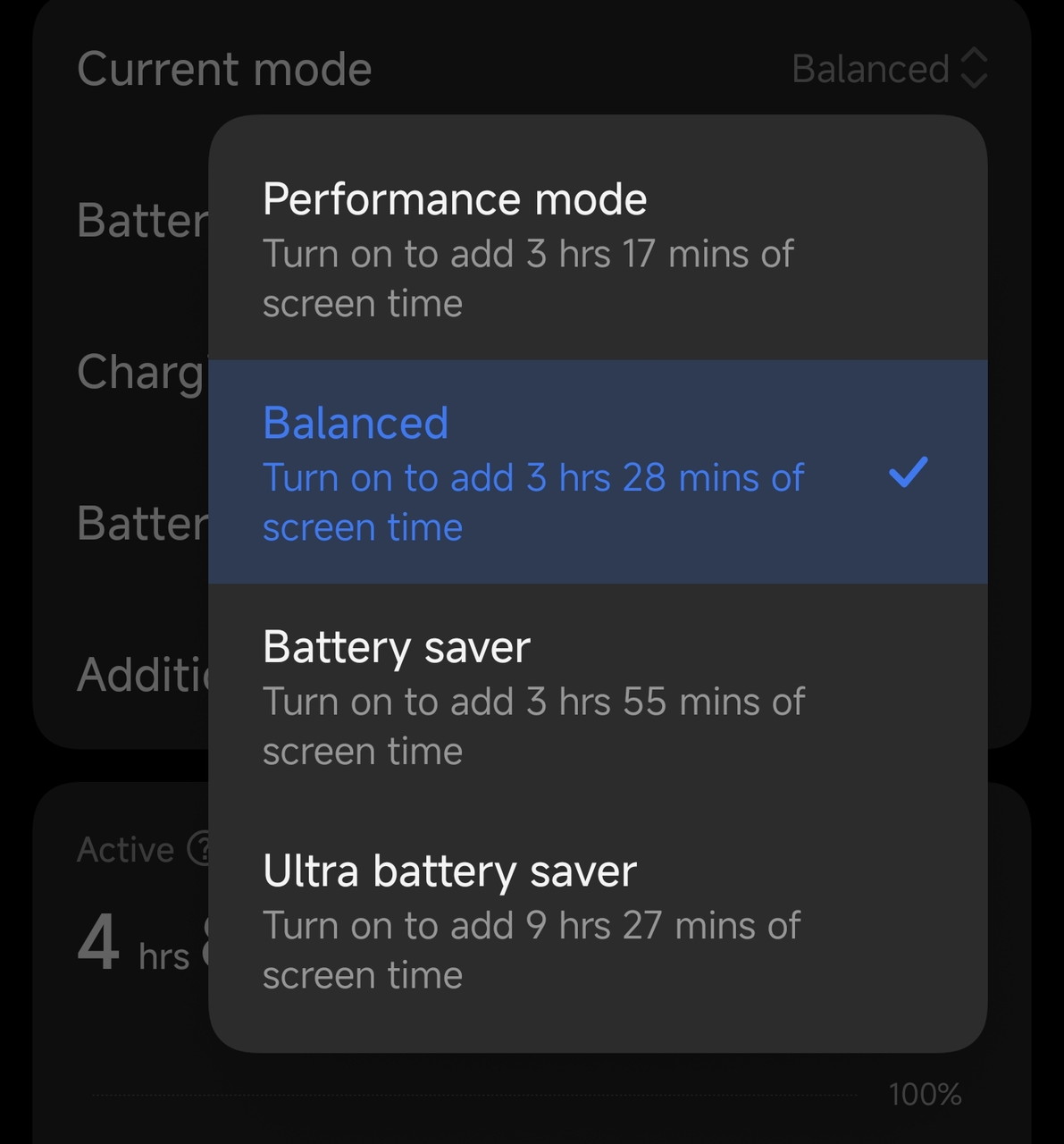Click the up-down chevron next to Balanced
Screen dimensions: 1064x1144
974,69
